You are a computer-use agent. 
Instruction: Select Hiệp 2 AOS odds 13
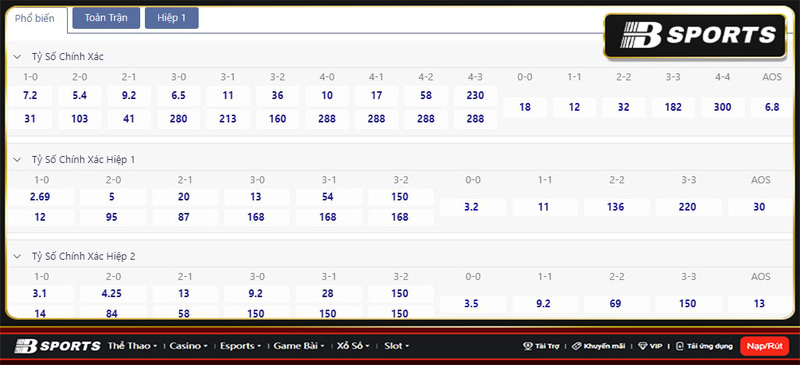pyautogui.click(x=760, y=304)
